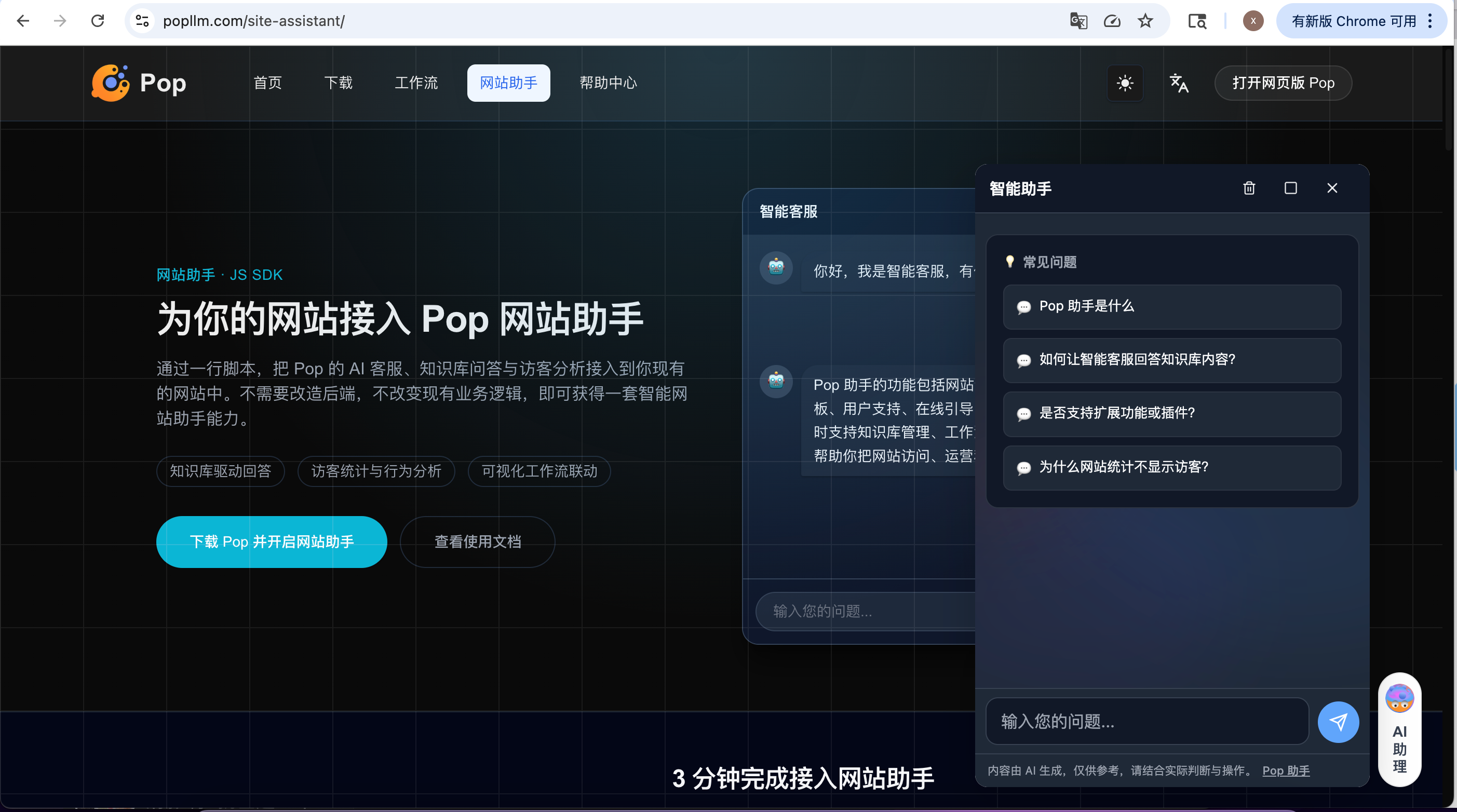
Task: Bookmark this page with star icon
Action: coord(1145,21)
